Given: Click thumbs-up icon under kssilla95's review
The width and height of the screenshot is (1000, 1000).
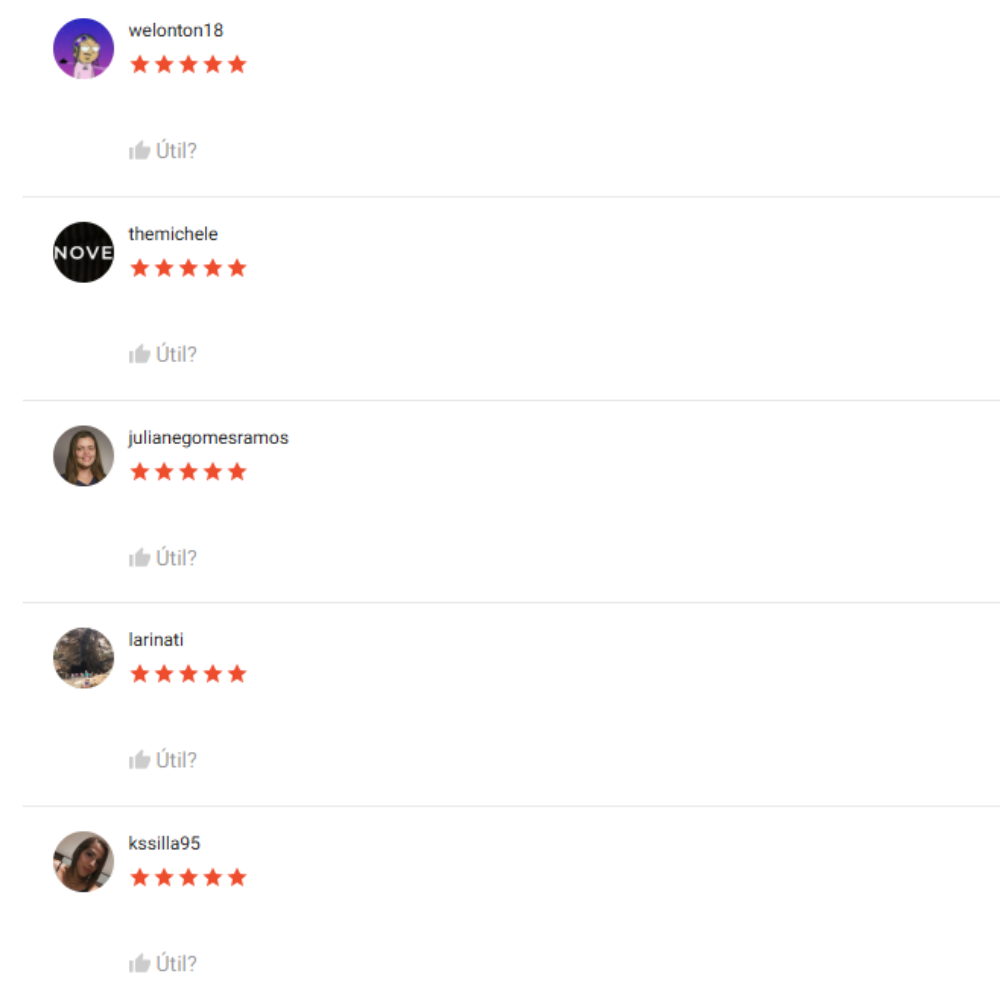Looking at the screenshot, I should pos(139,963).
